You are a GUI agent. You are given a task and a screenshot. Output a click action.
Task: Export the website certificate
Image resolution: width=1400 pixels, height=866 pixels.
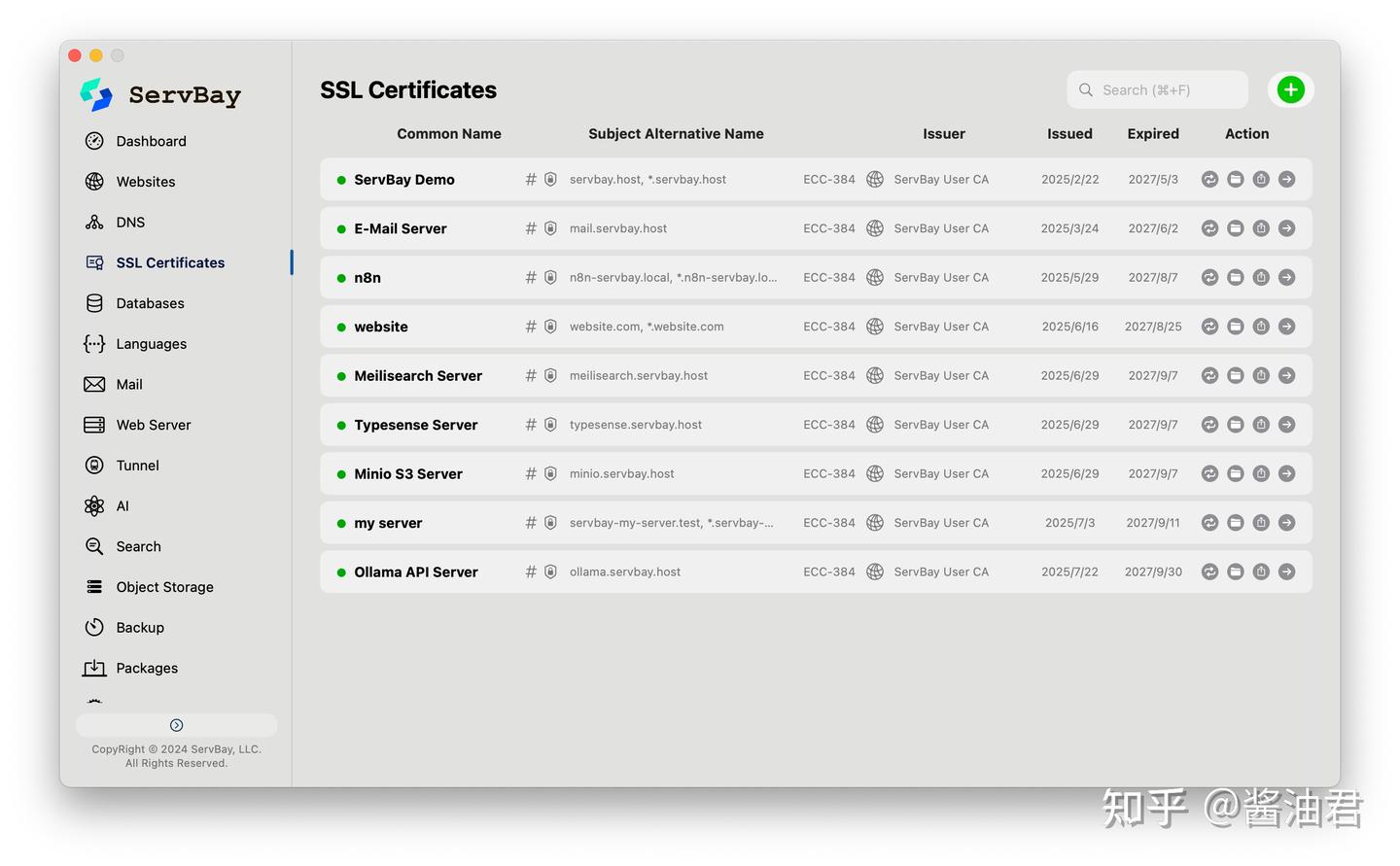coord(1261,327)
